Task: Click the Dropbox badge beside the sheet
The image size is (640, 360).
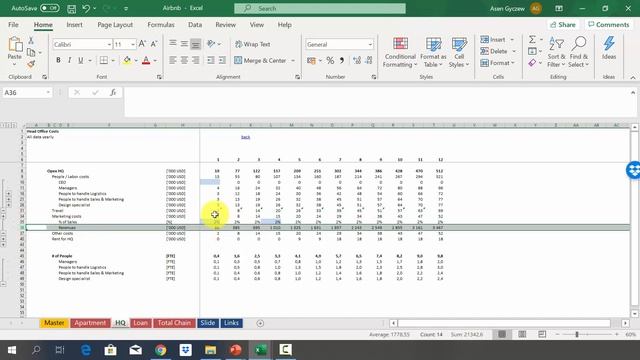Action: coord(633,170)
